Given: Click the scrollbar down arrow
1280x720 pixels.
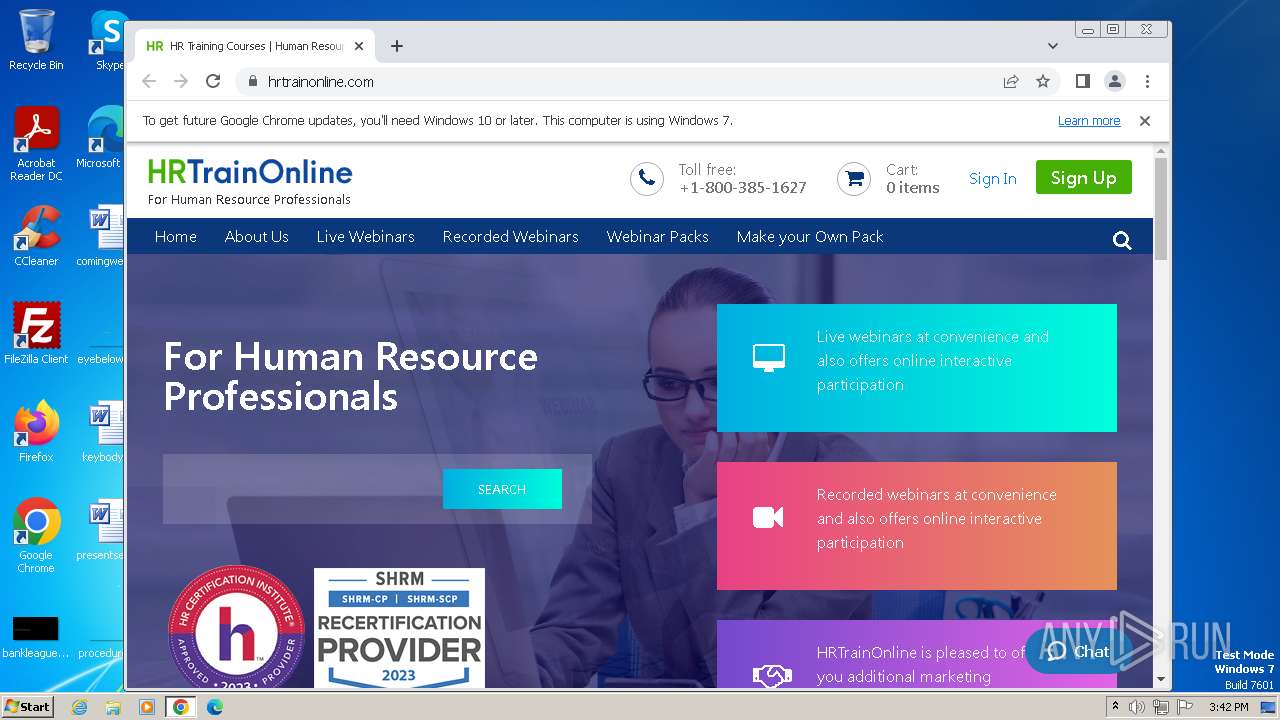Looking at the screenshot, I should point(1161,679).
